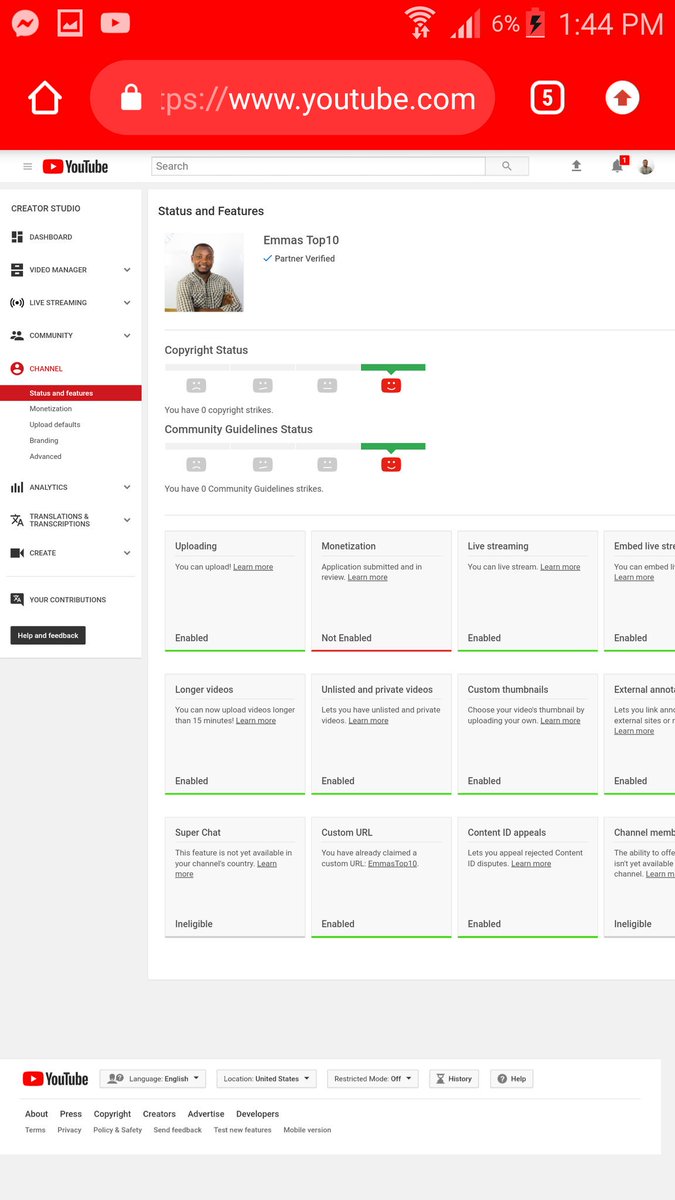
Task: Open the Creators footer link
Action: click(x=159, y=1114)
